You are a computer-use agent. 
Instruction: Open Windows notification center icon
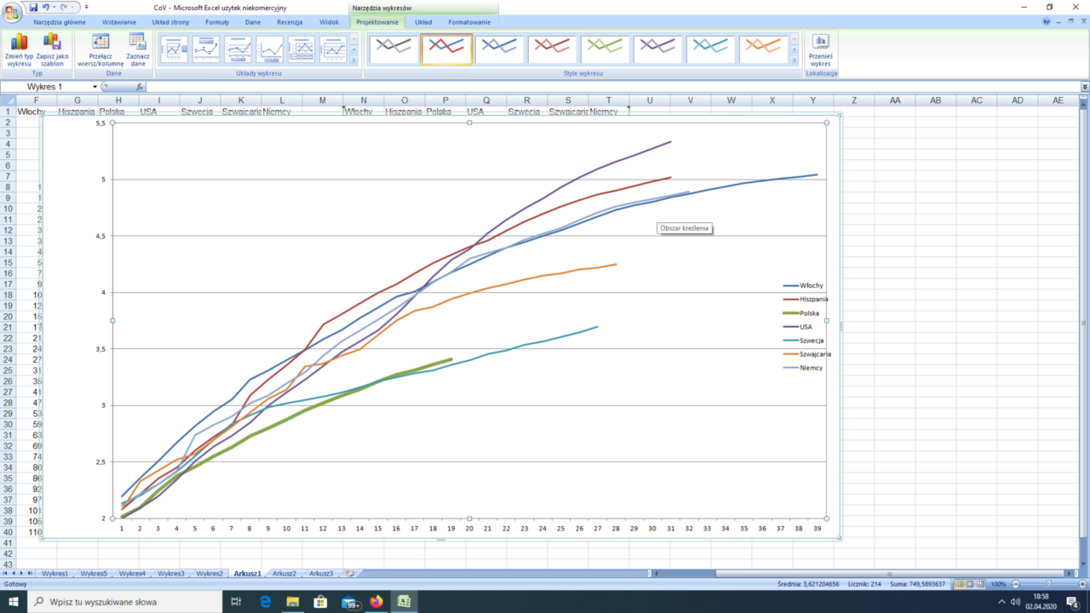pos(1073,602)
